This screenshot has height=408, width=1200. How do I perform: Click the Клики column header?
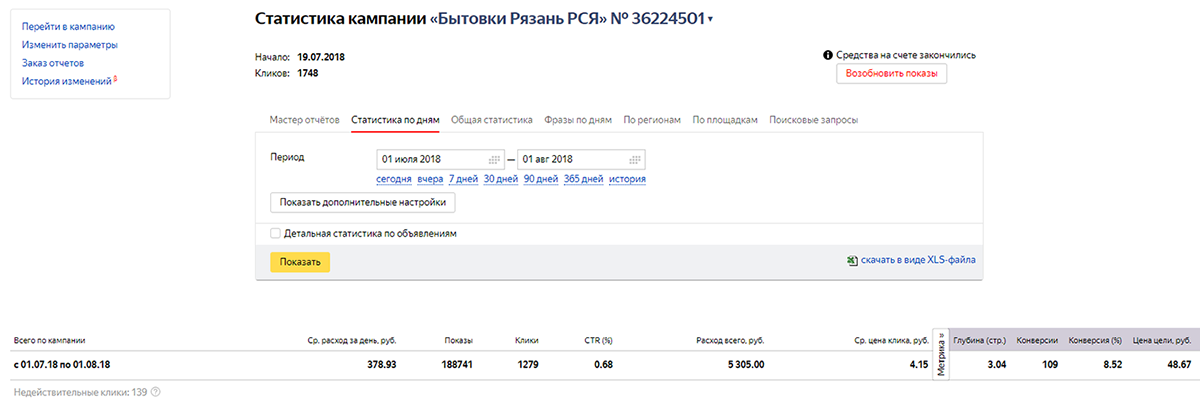pos(527,340)
